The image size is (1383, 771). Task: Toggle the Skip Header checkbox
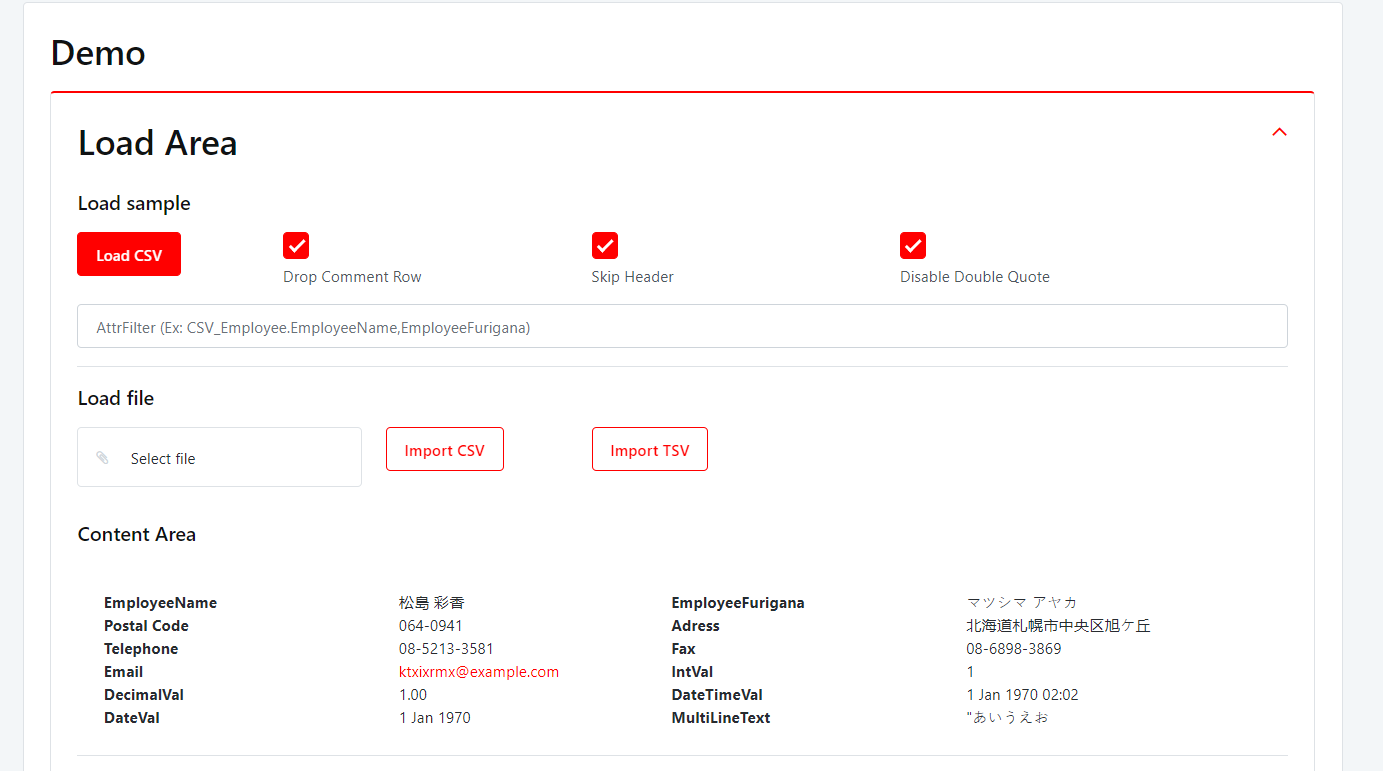[x=605, y=245]
